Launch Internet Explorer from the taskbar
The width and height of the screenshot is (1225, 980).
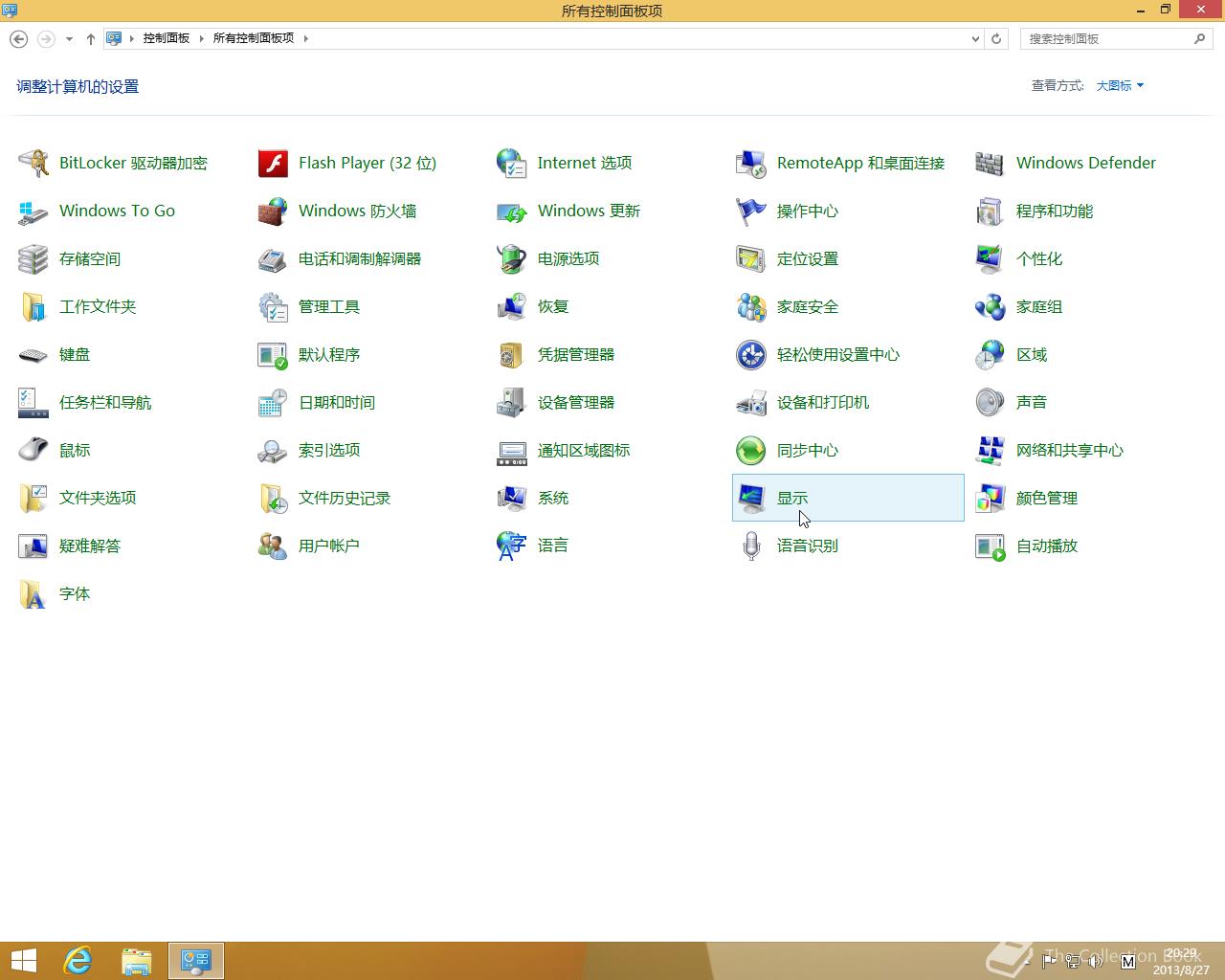click(x=78, y=961)
